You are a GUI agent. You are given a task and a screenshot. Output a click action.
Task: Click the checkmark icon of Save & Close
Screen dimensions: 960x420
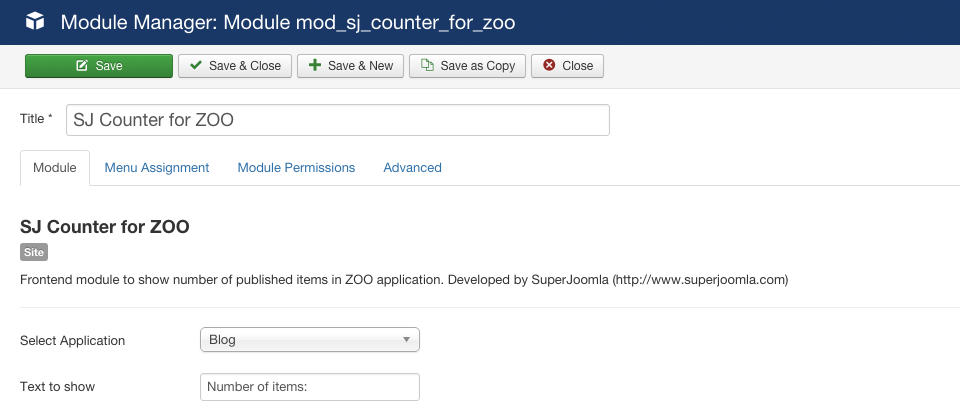(x=196, y=66)
